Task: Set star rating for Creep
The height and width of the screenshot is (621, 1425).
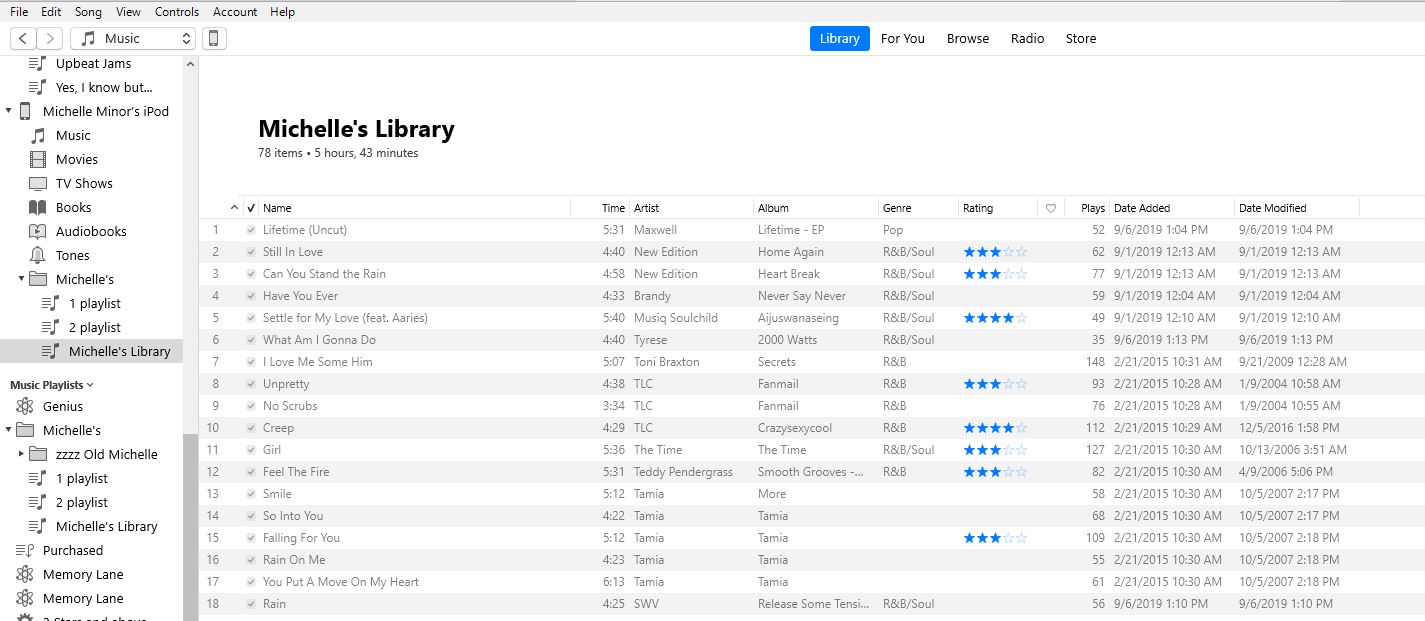Action: pos(995,428)
